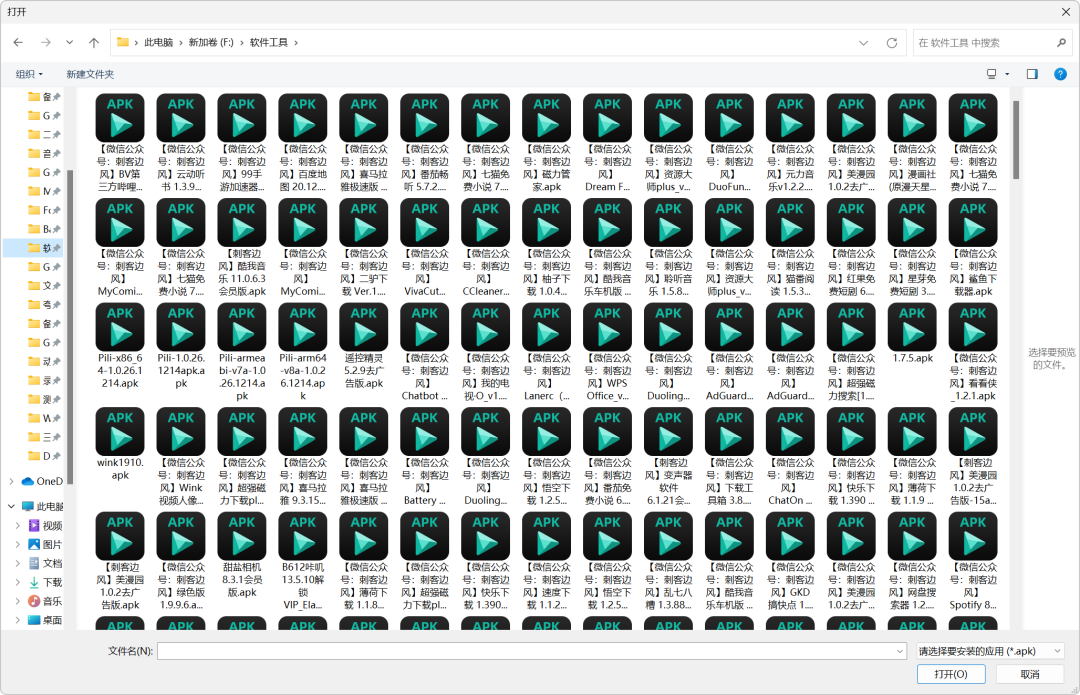Screen dimensions: 1080x695
Task: Select WPS Office apk file
Action: [x=608, y=352]
